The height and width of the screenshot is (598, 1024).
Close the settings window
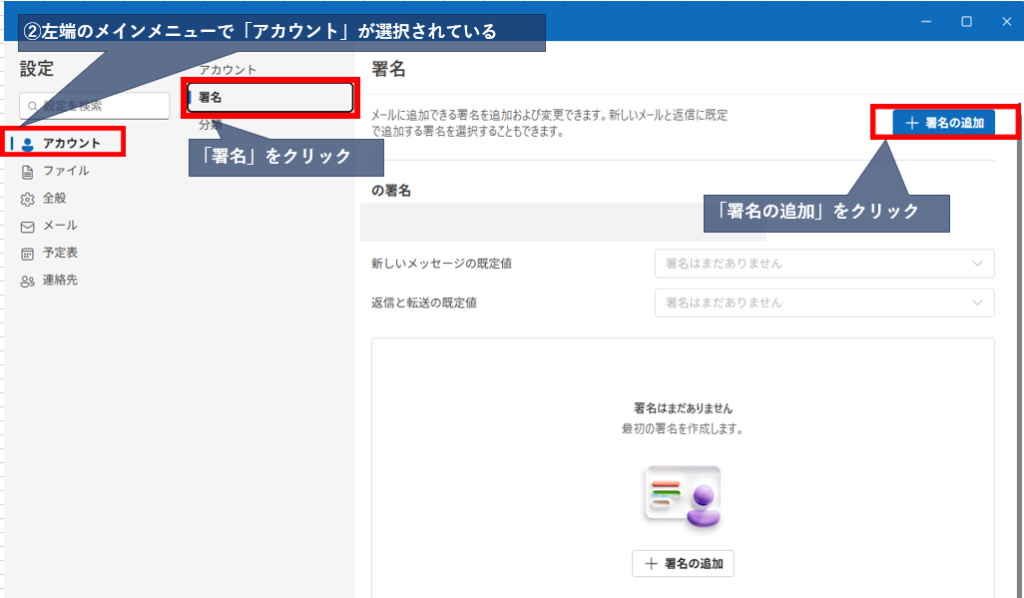point(1006,21)
